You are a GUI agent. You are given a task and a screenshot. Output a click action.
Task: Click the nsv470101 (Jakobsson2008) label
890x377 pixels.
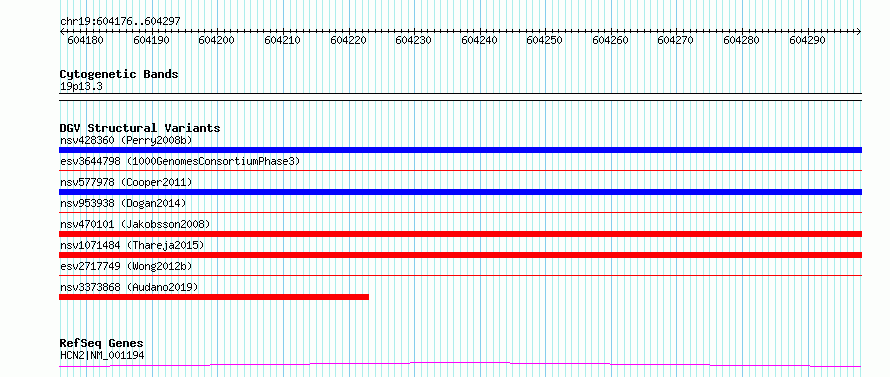pos(135,224)
